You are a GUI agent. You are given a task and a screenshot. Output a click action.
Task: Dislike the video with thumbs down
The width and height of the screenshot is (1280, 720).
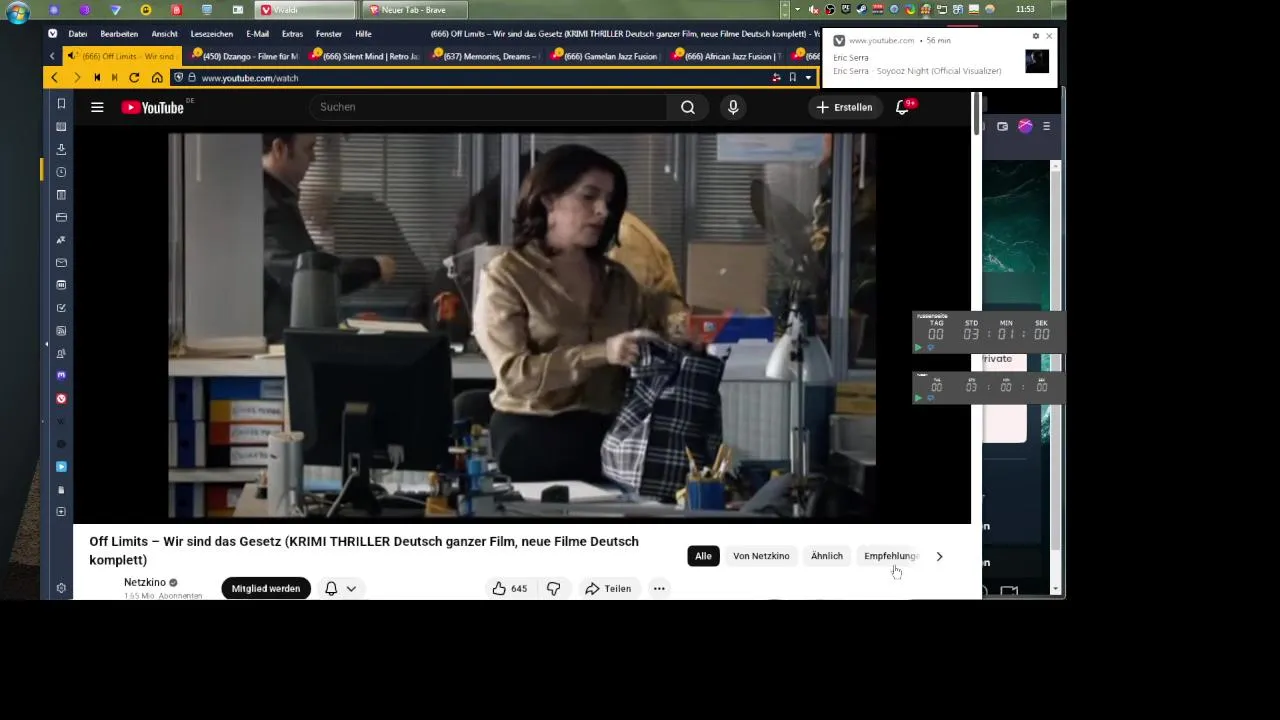pyautogui.click(x=553, y=588)
